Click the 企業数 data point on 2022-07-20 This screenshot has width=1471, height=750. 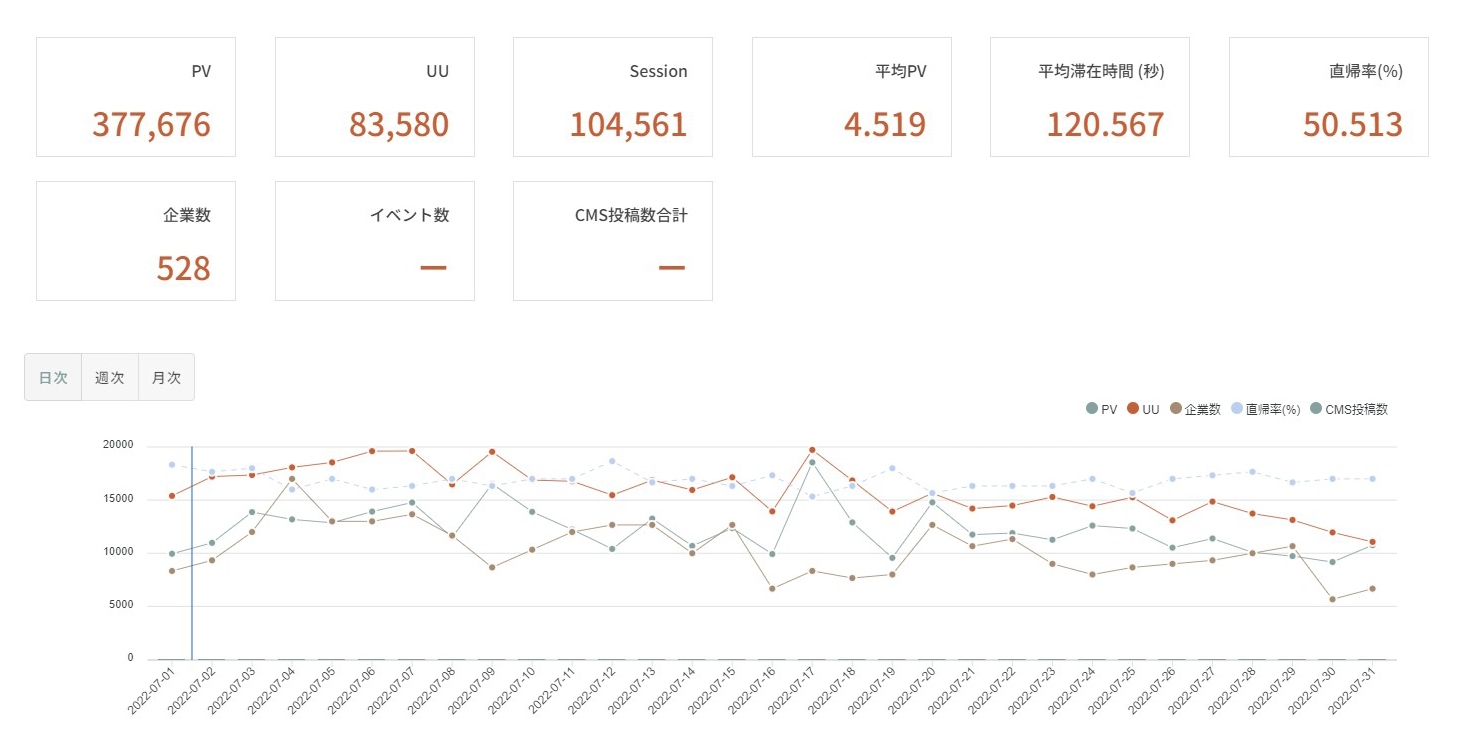pyautogui.click(x=932, y=525)
